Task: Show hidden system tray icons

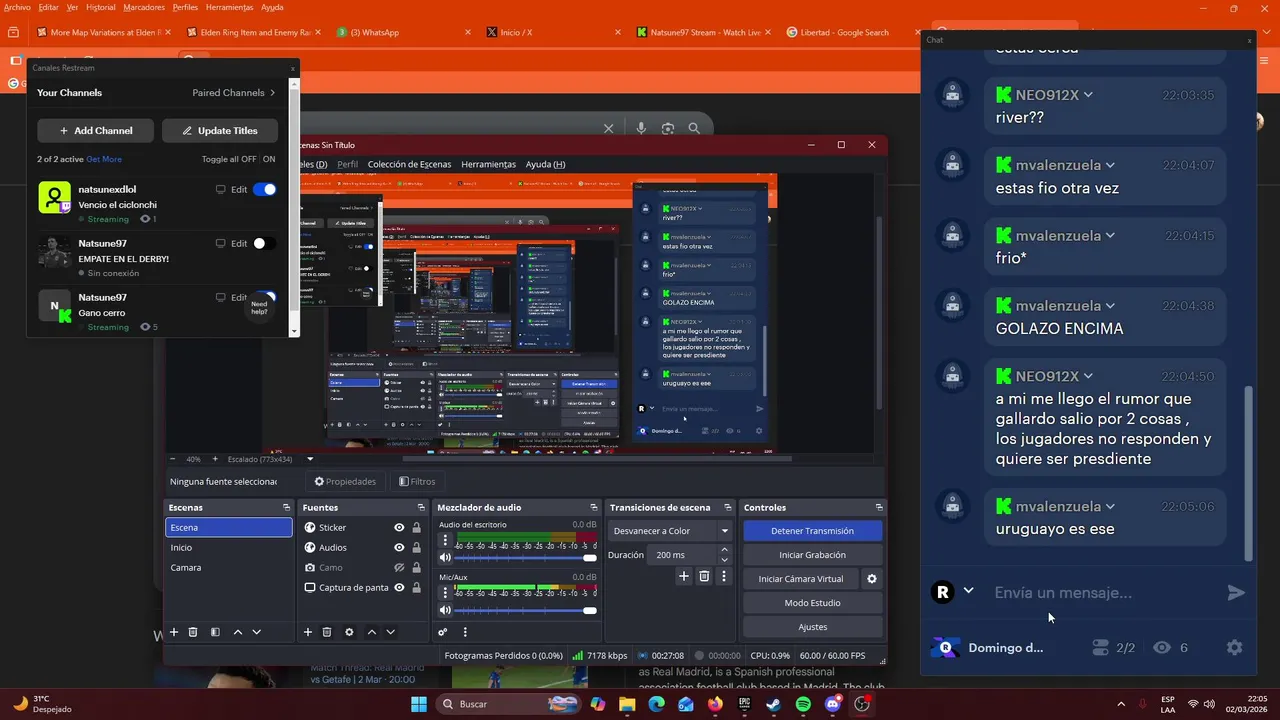Action: 1120,704
